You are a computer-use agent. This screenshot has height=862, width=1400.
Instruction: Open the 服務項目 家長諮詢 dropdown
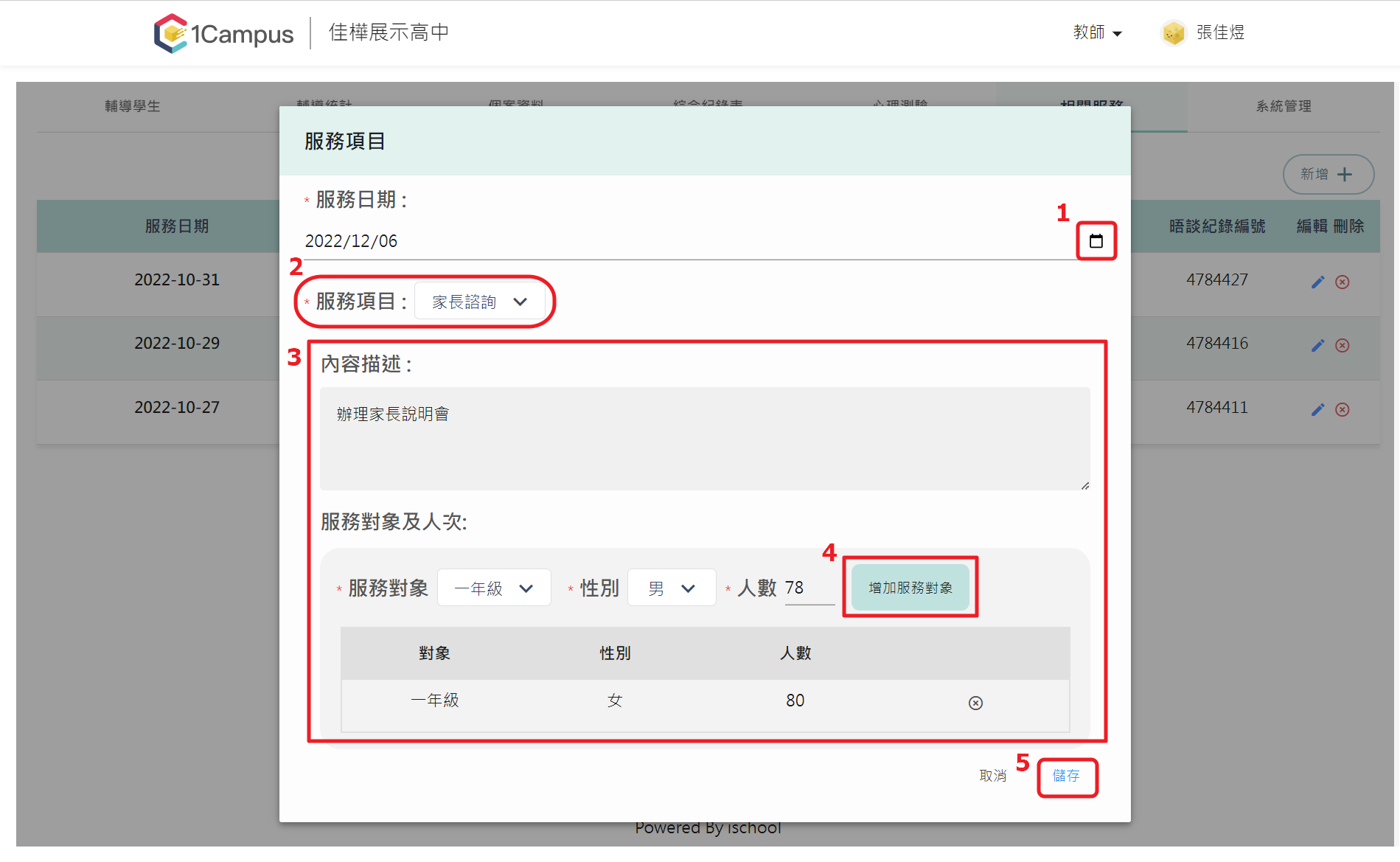[480, 302]
